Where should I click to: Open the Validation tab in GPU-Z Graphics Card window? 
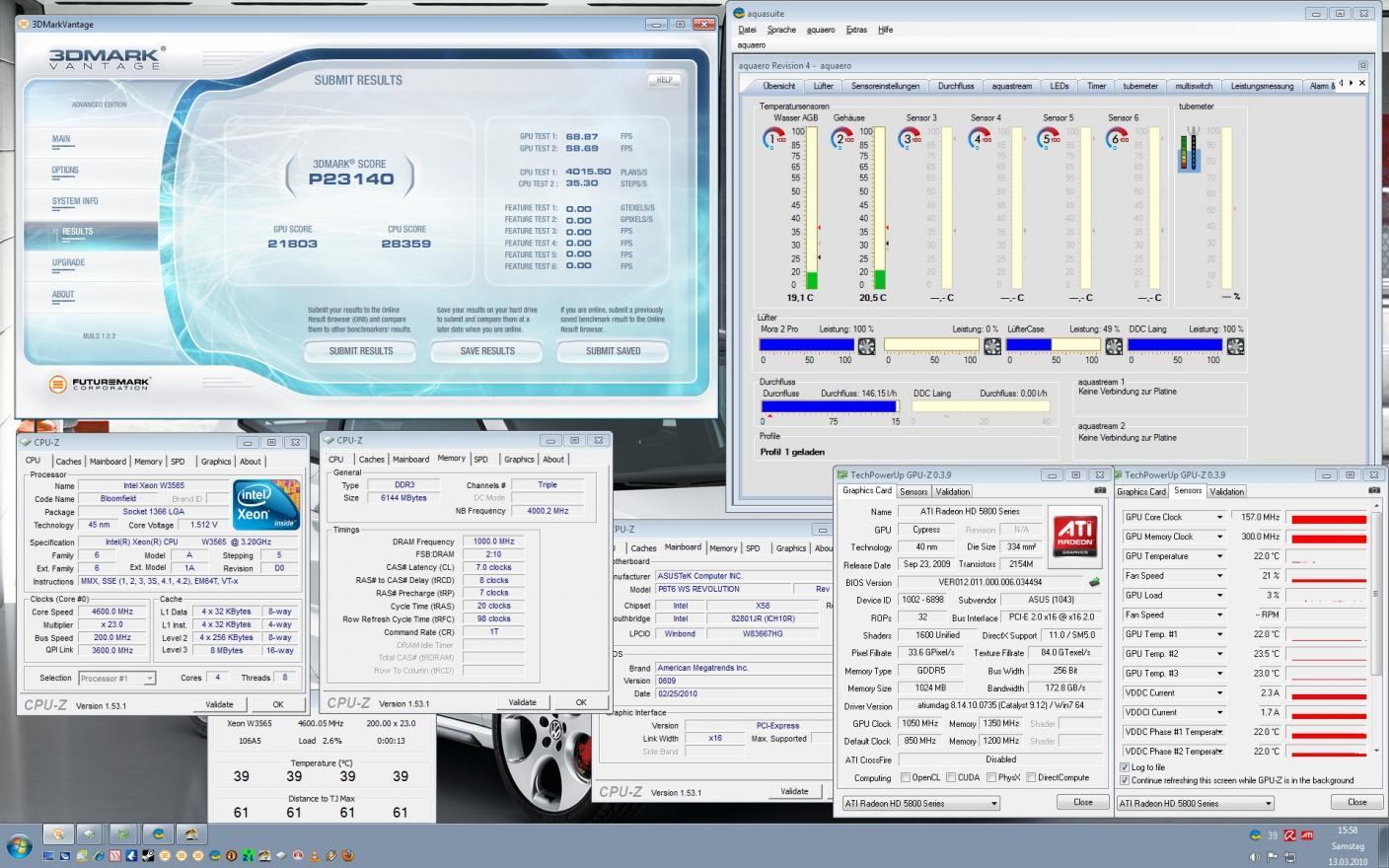tap(952, 491)
